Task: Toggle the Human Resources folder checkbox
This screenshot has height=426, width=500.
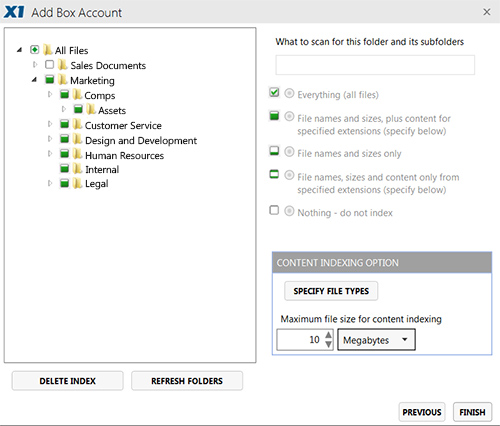Action: point(64,154)
